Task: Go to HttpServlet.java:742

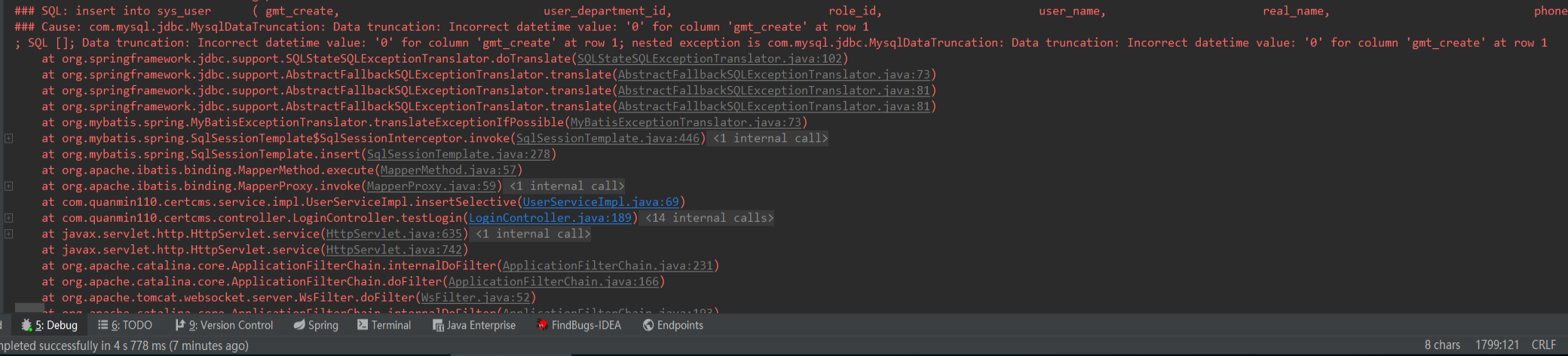Action: (394, 250)
